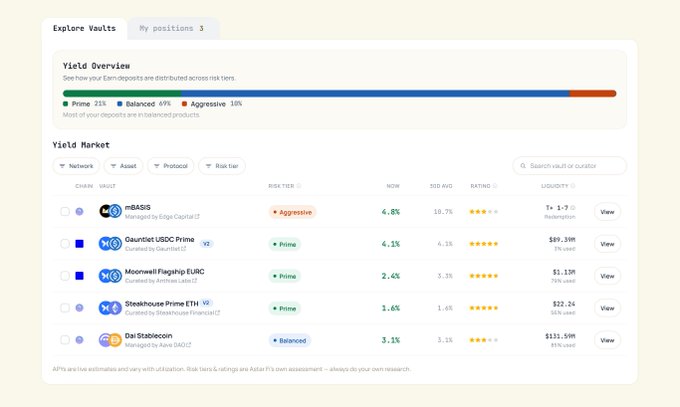This screenshot has height=407, width=680.
Task: Click the $89.39M liquidity value
Action: [x=562, y=240]
